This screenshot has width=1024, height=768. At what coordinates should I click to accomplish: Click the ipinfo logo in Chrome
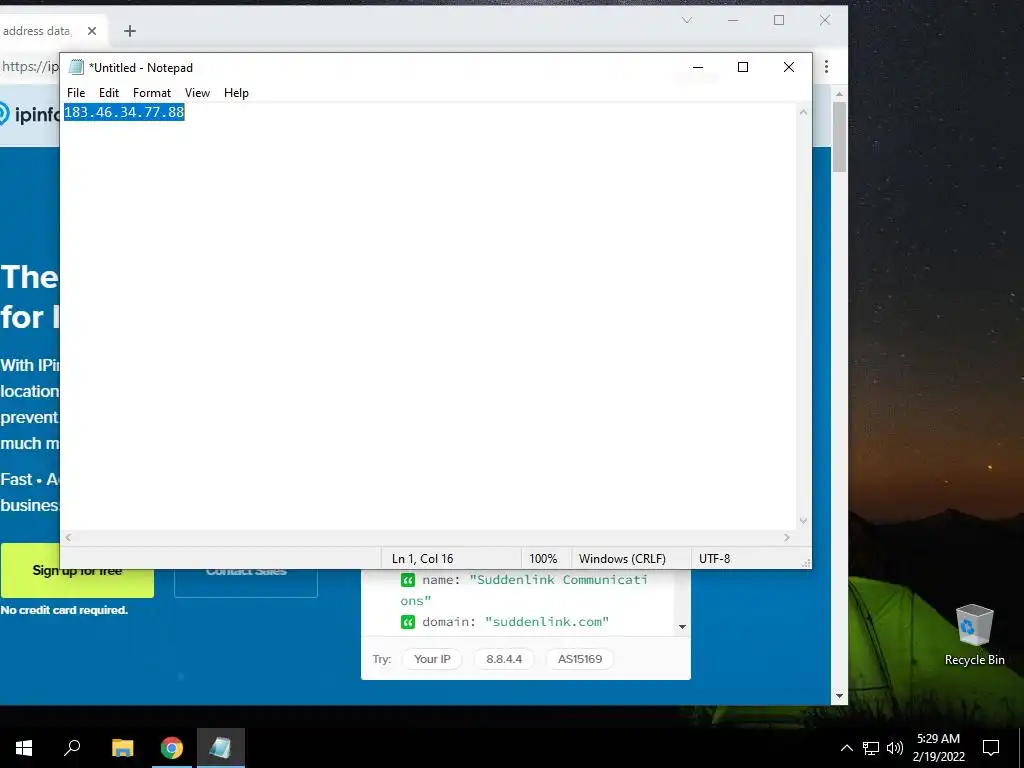click(30, 114)
